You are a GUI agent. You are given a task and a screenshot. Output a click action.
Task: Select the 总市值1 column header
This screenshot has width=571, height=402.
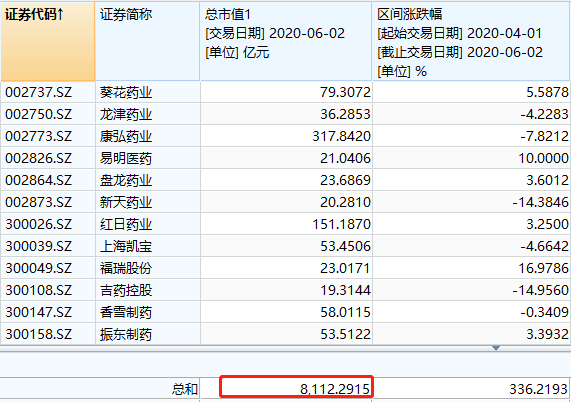pyautogui.click(x=286, y=41)
